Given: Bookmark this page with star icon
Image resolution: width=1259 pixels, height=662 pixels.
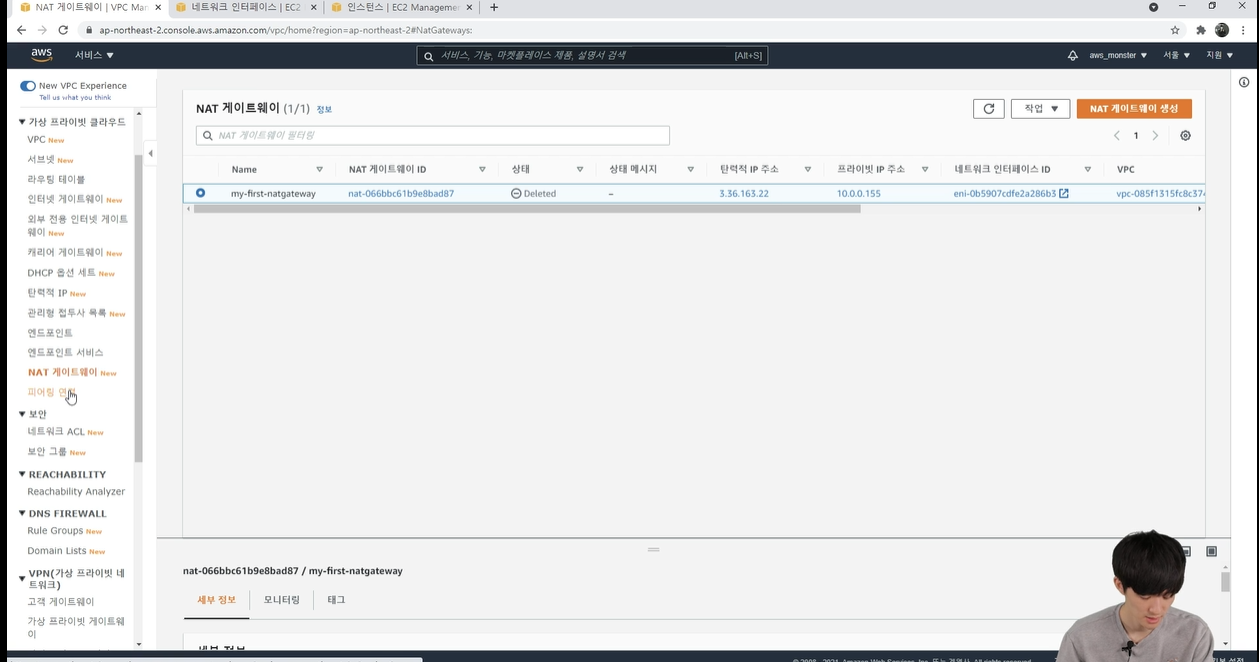Looking at the screenshot, I should click(x=1175, y=30).
